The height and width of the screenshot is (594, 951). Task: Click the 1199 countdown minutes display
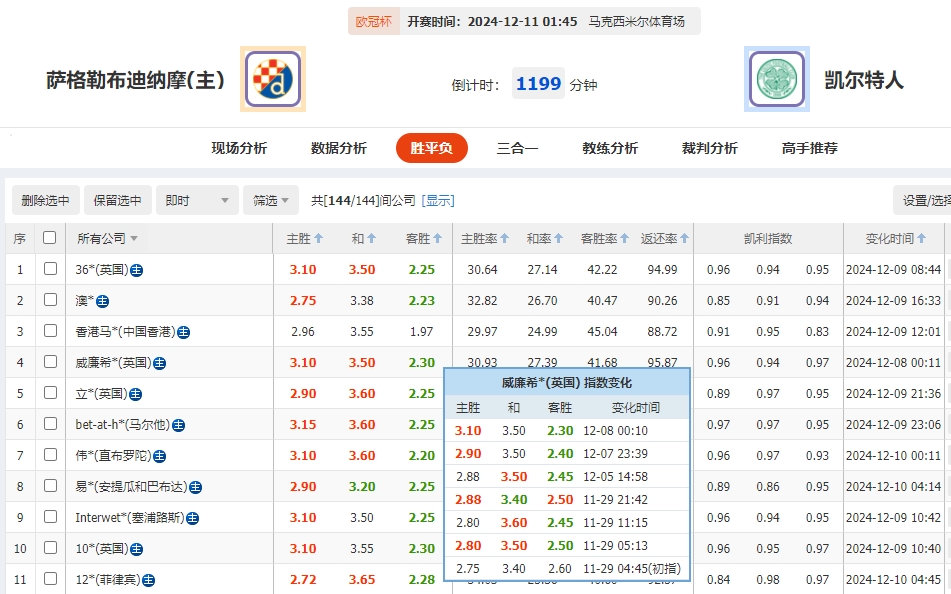click(x=538, y=84)
